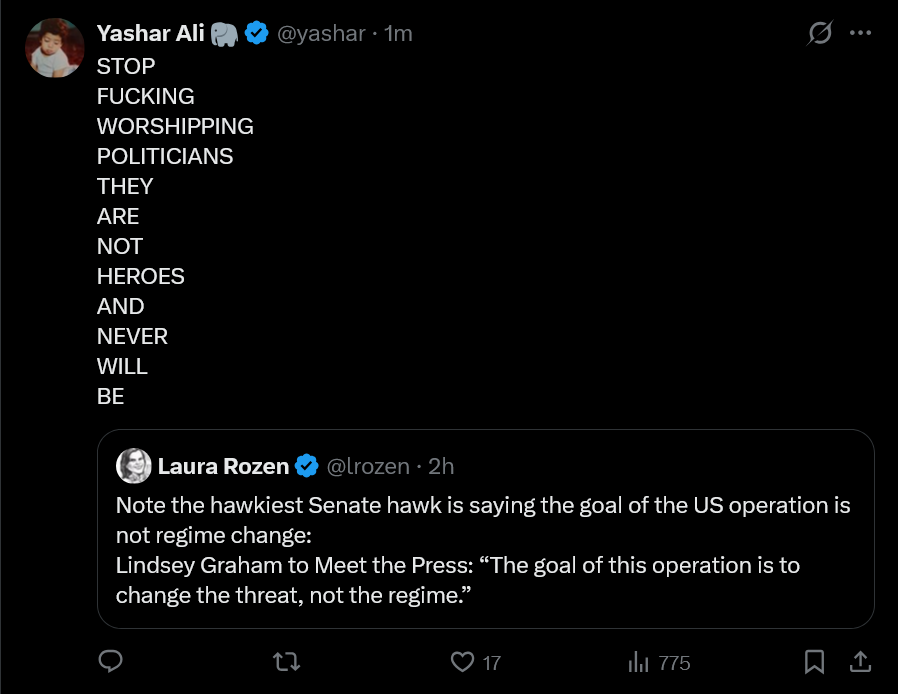Repost the tweet using the retweet icon
This screenshot has width=898, height=694.
point(286,662)
